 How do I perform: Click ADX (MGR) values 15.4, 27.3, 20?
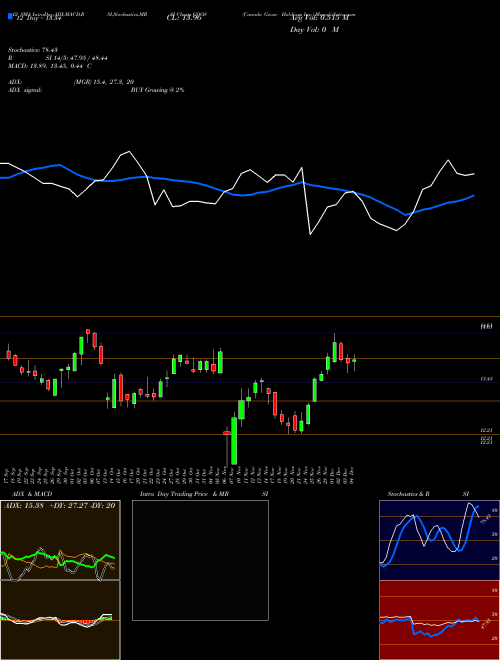click(104, 82)
